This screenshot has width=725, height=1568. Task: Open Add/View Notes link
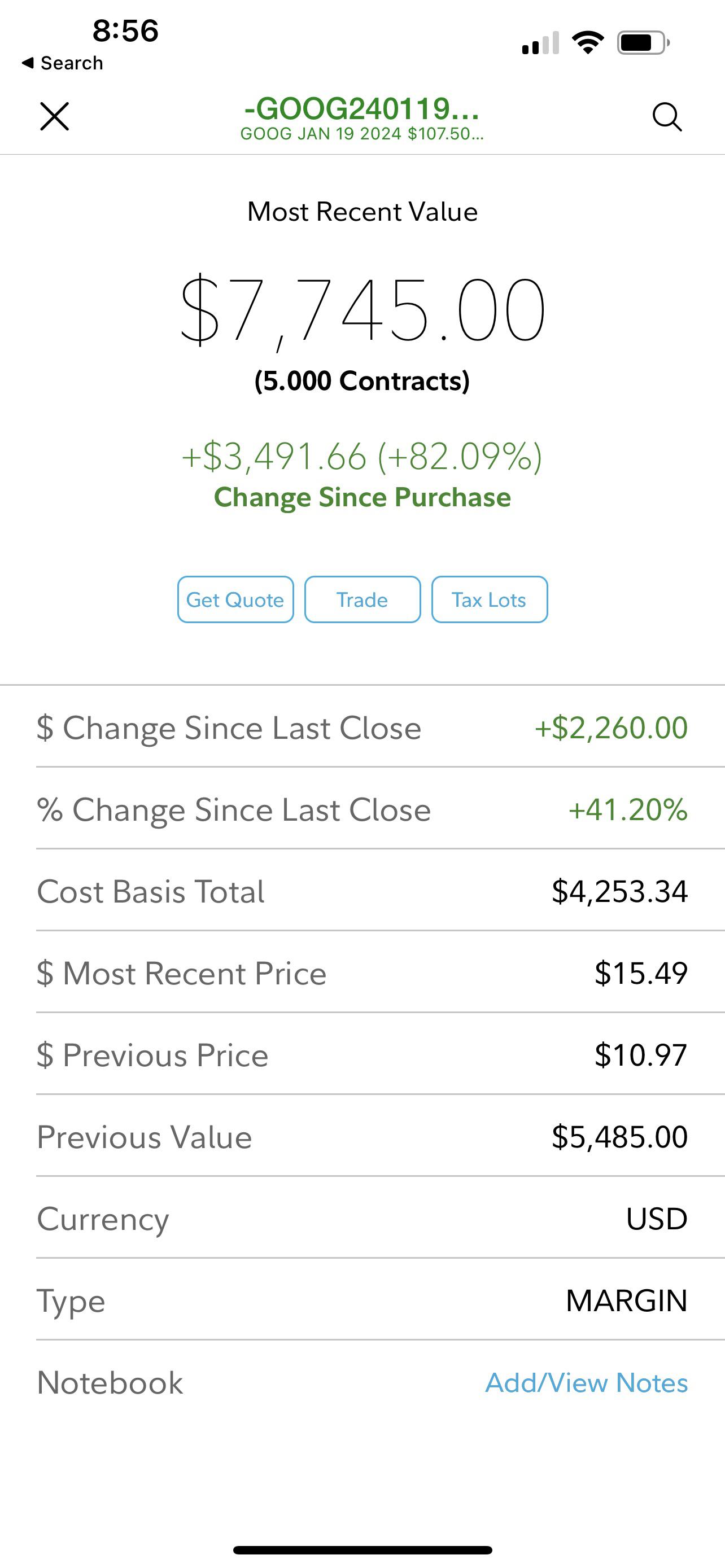point(586,1382)
